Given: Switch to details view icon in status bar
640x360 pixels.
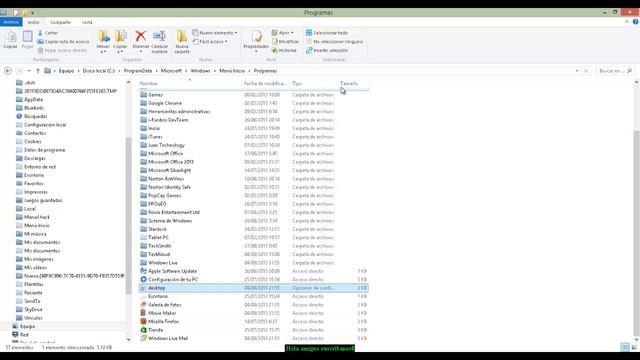Looking at the screenshot, I should click(625, 347).
